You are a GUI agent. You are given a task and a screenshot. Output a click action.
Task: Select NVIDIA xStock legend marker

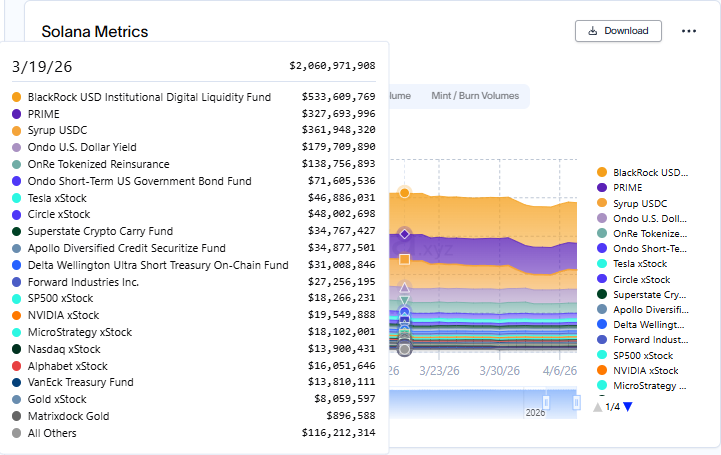[x=601, y=370]
